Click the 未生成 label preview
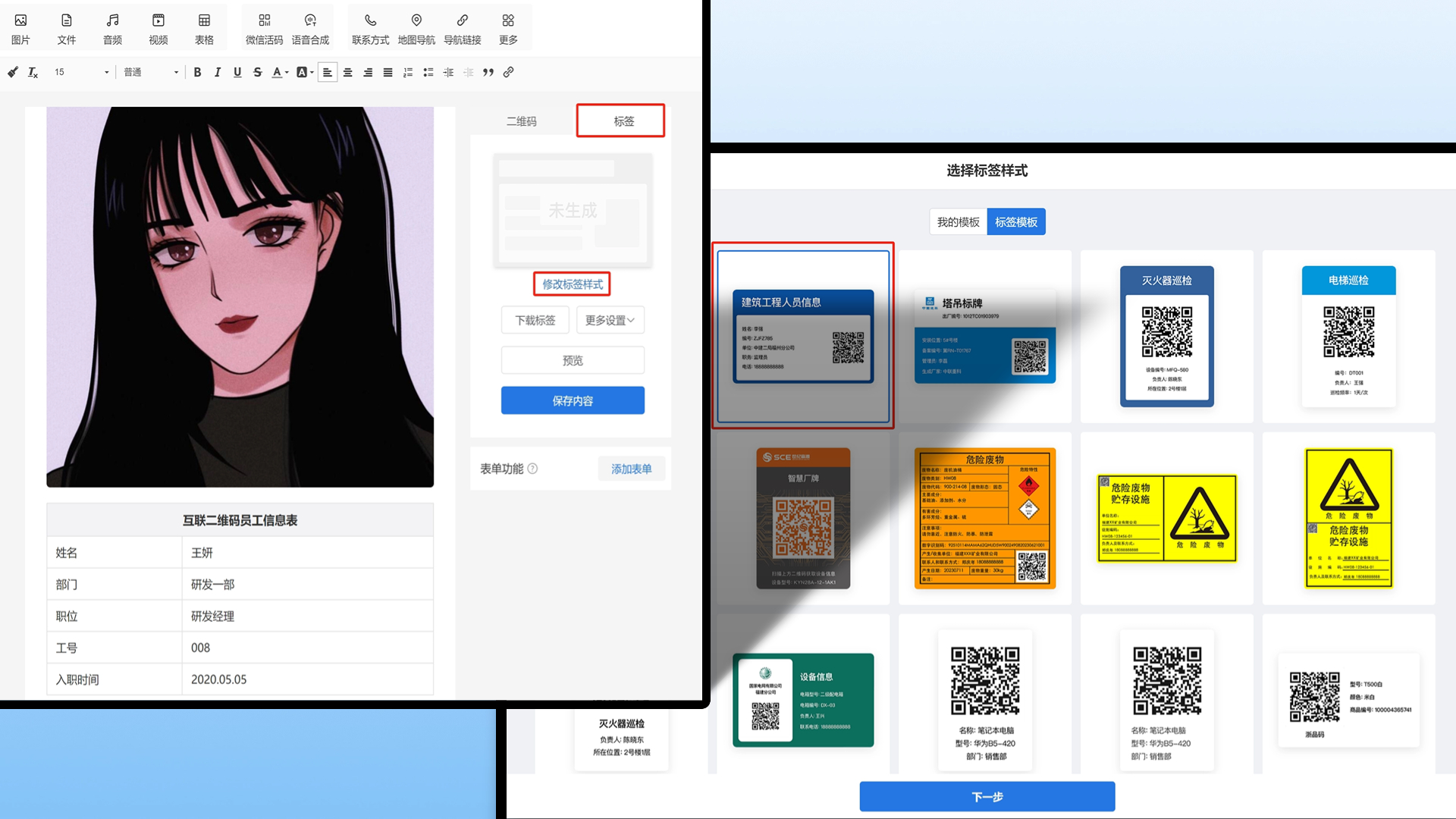 573,211
